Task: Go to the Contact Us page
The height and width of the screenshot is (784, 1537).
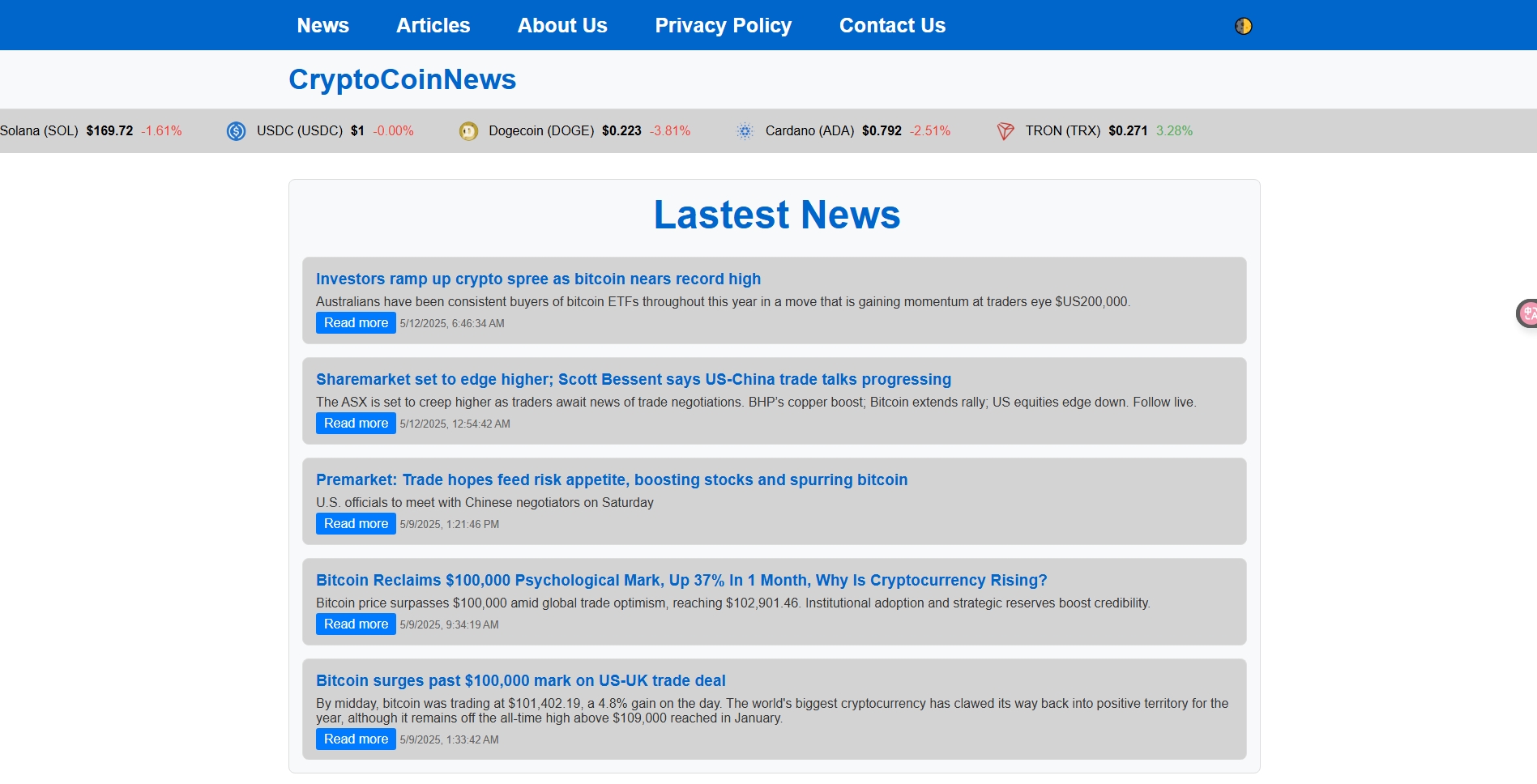Action: coord(892,25)
